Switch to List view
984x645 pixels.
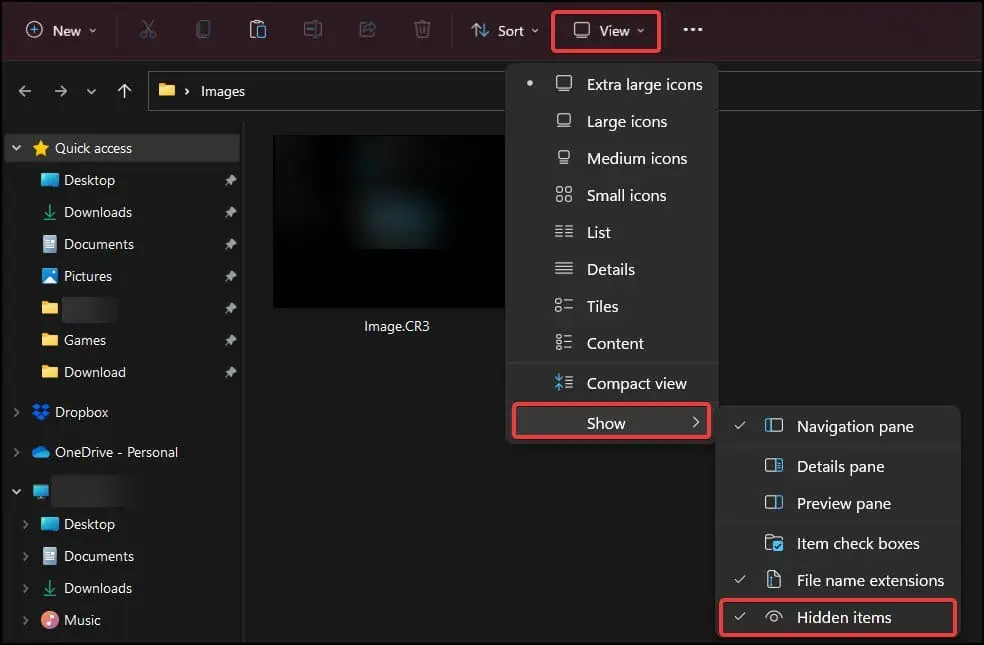pos(612,232)
